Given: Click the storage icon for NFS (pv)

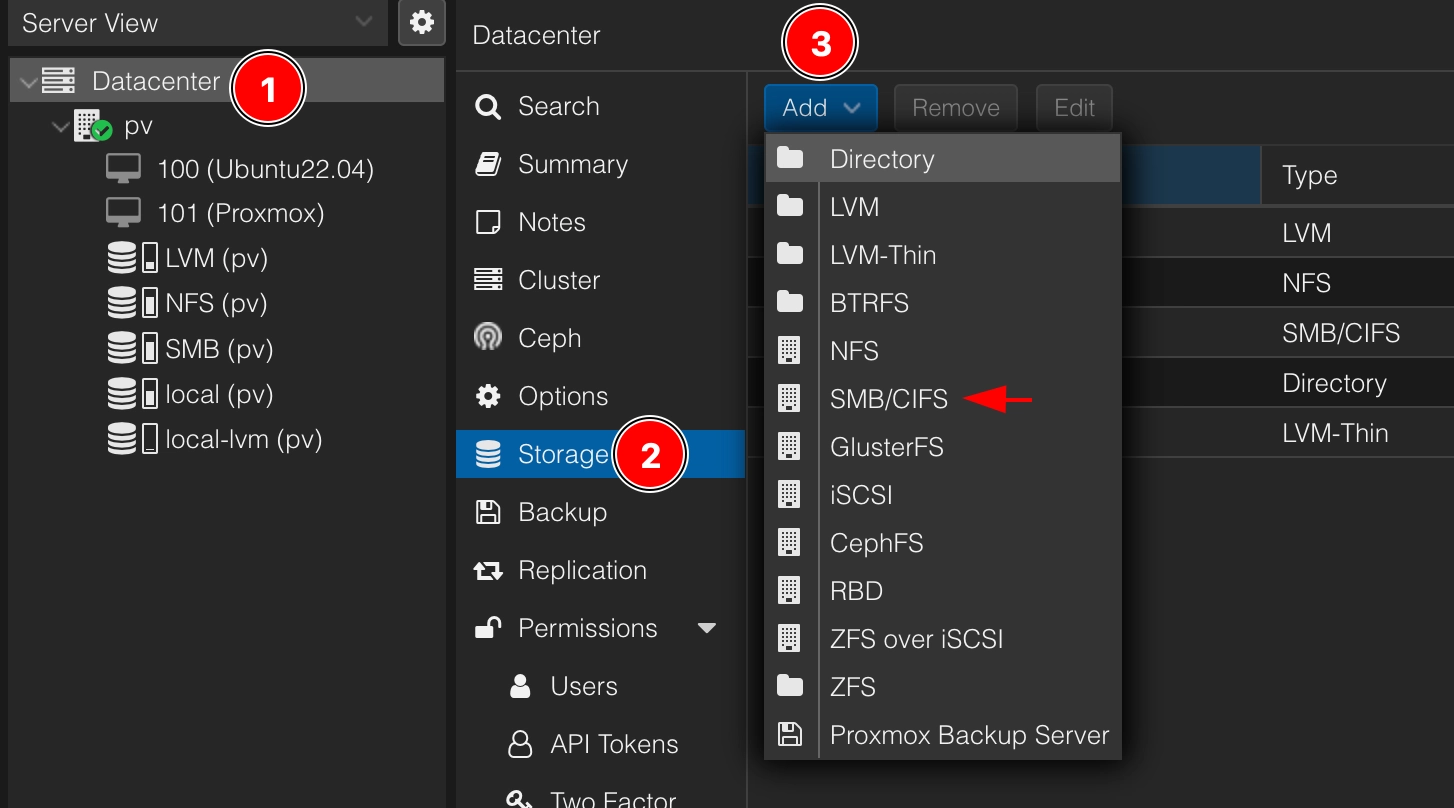Looking at the screenshot, I should (122, 303).
